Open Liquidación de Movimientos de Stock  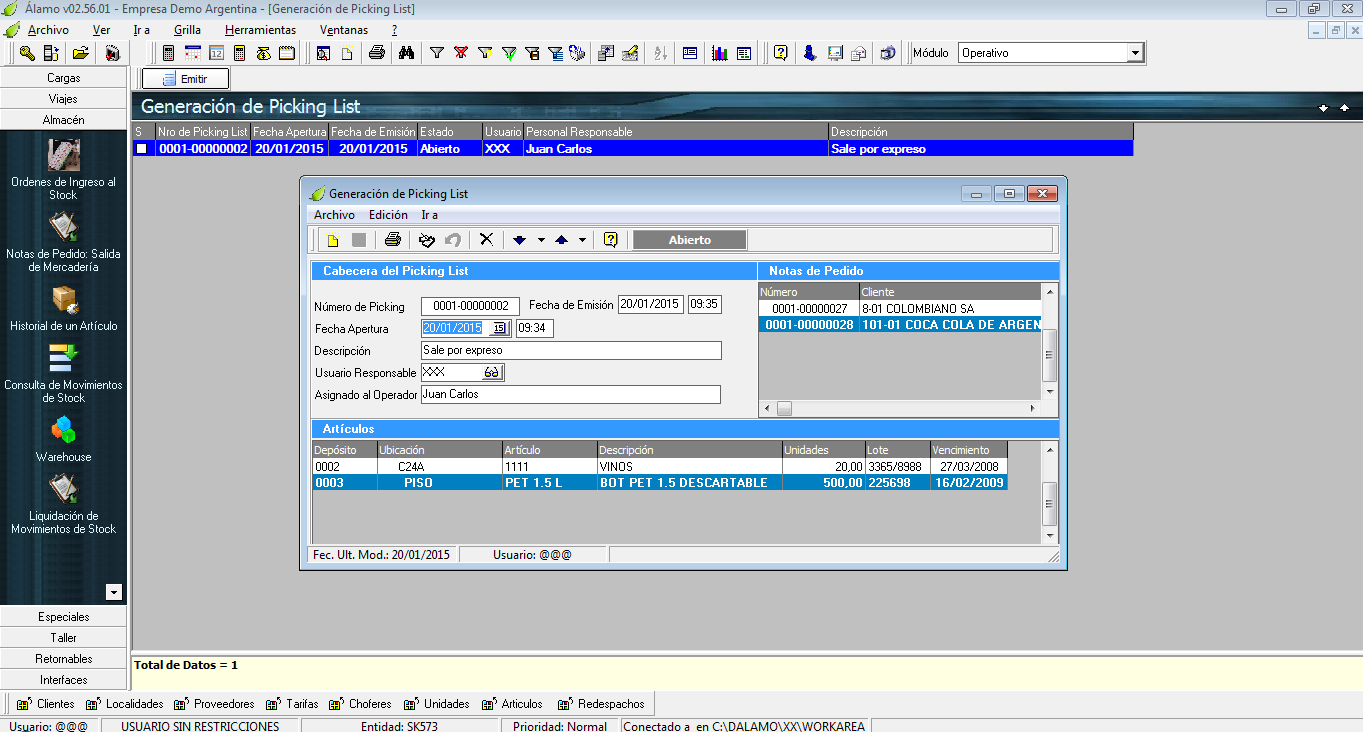coord(63,504)
